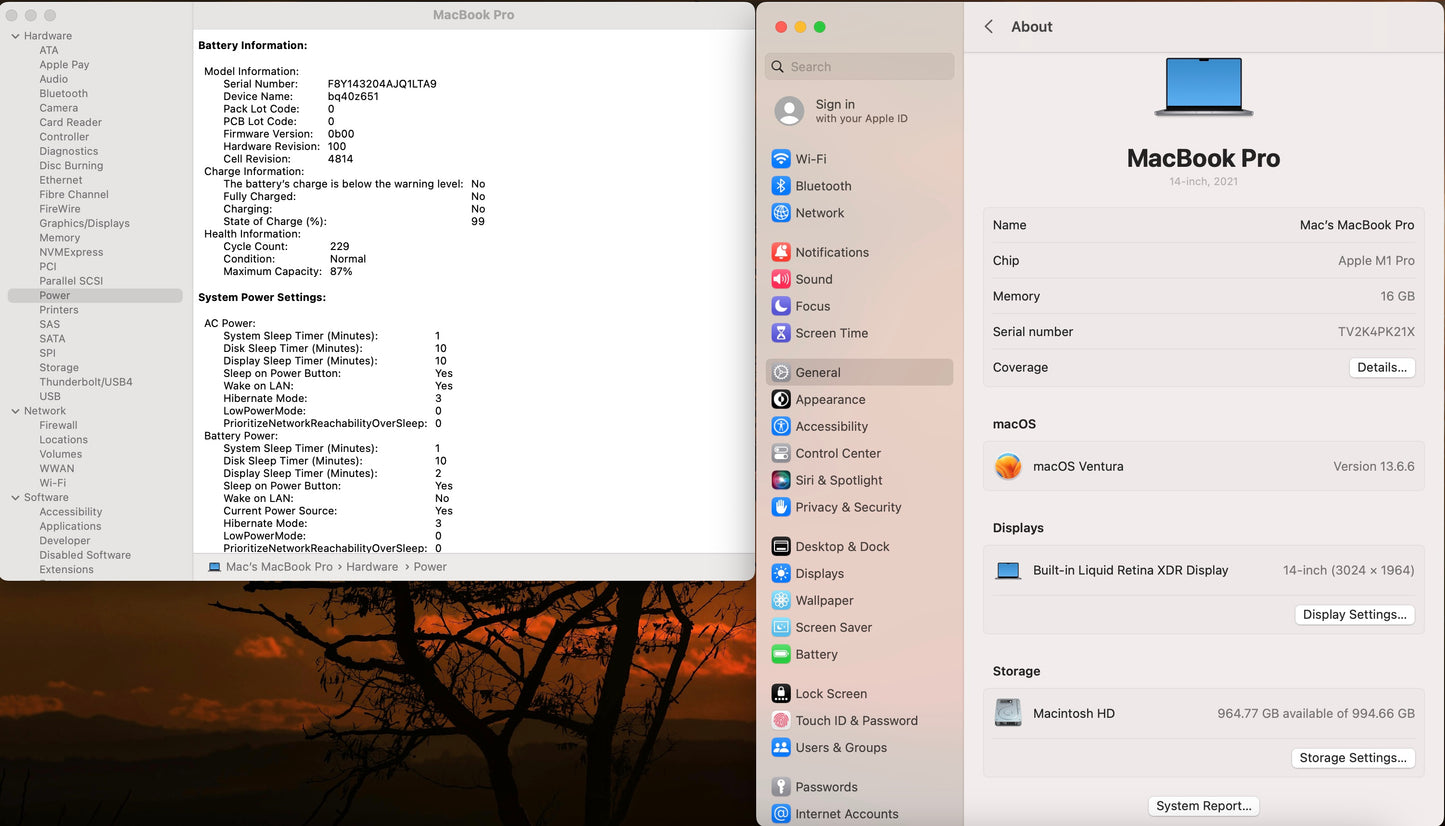Collapse the Hardware section in System Information
Image resolution: width=1445 pixels, height=826 pixels.
click(15, 36)
